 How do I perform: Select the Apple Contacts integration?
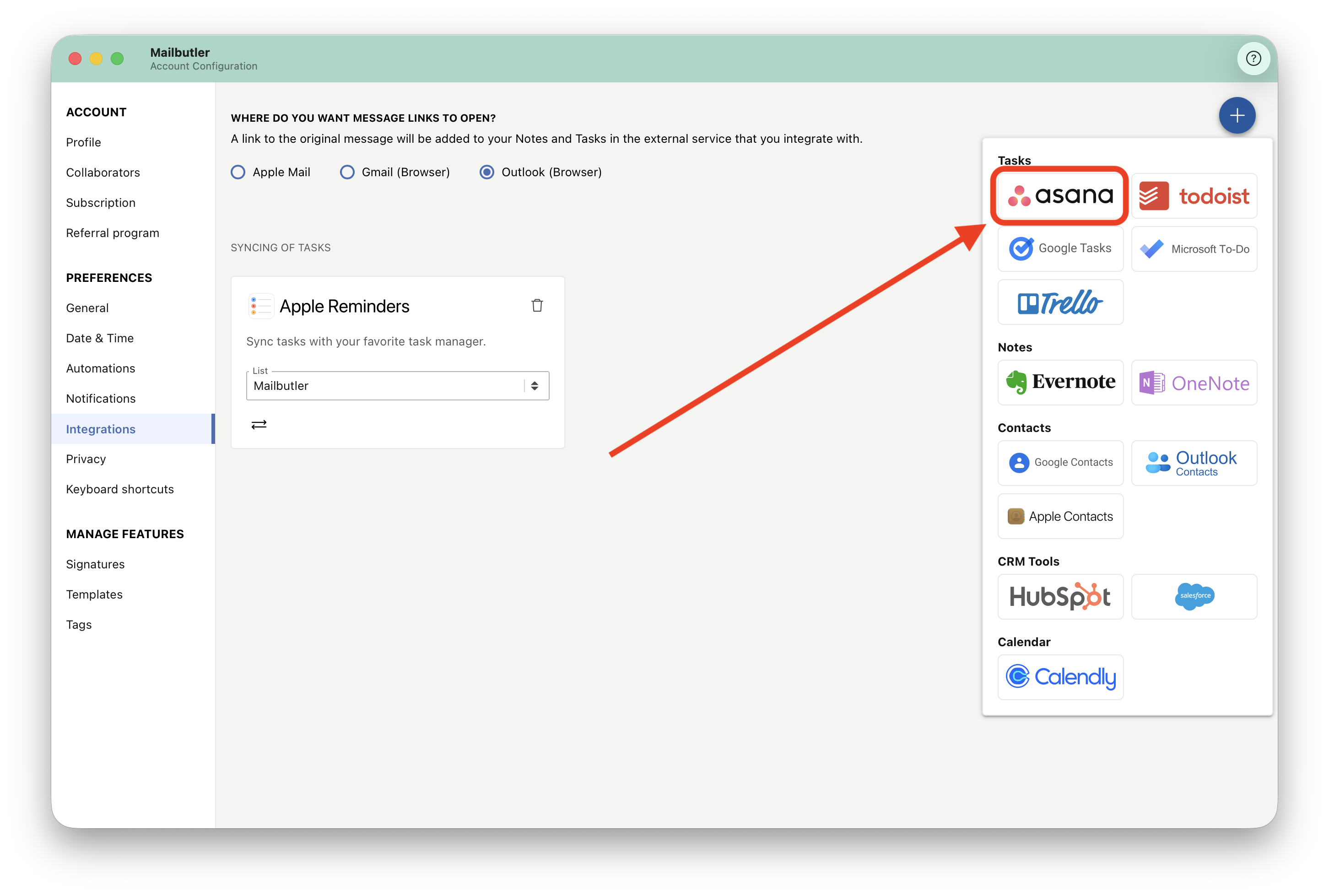(x=1060, y=516)
